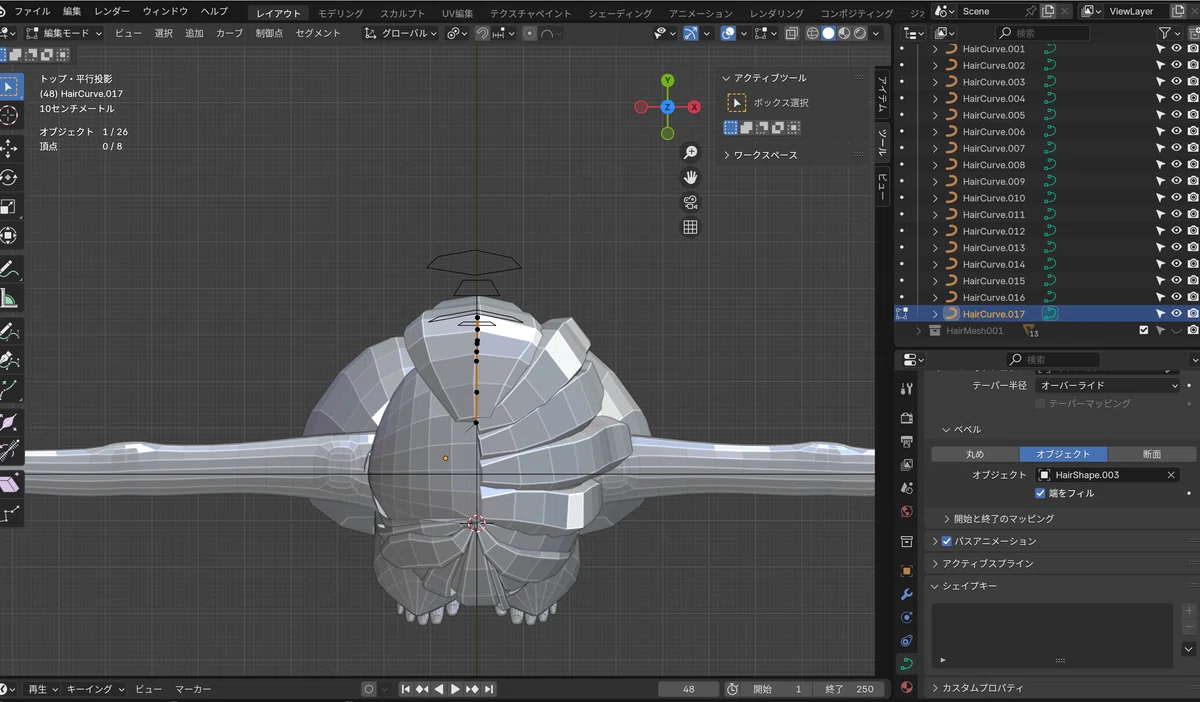Disable HairCurve.002 in renders camera icon

[1193, 65]
